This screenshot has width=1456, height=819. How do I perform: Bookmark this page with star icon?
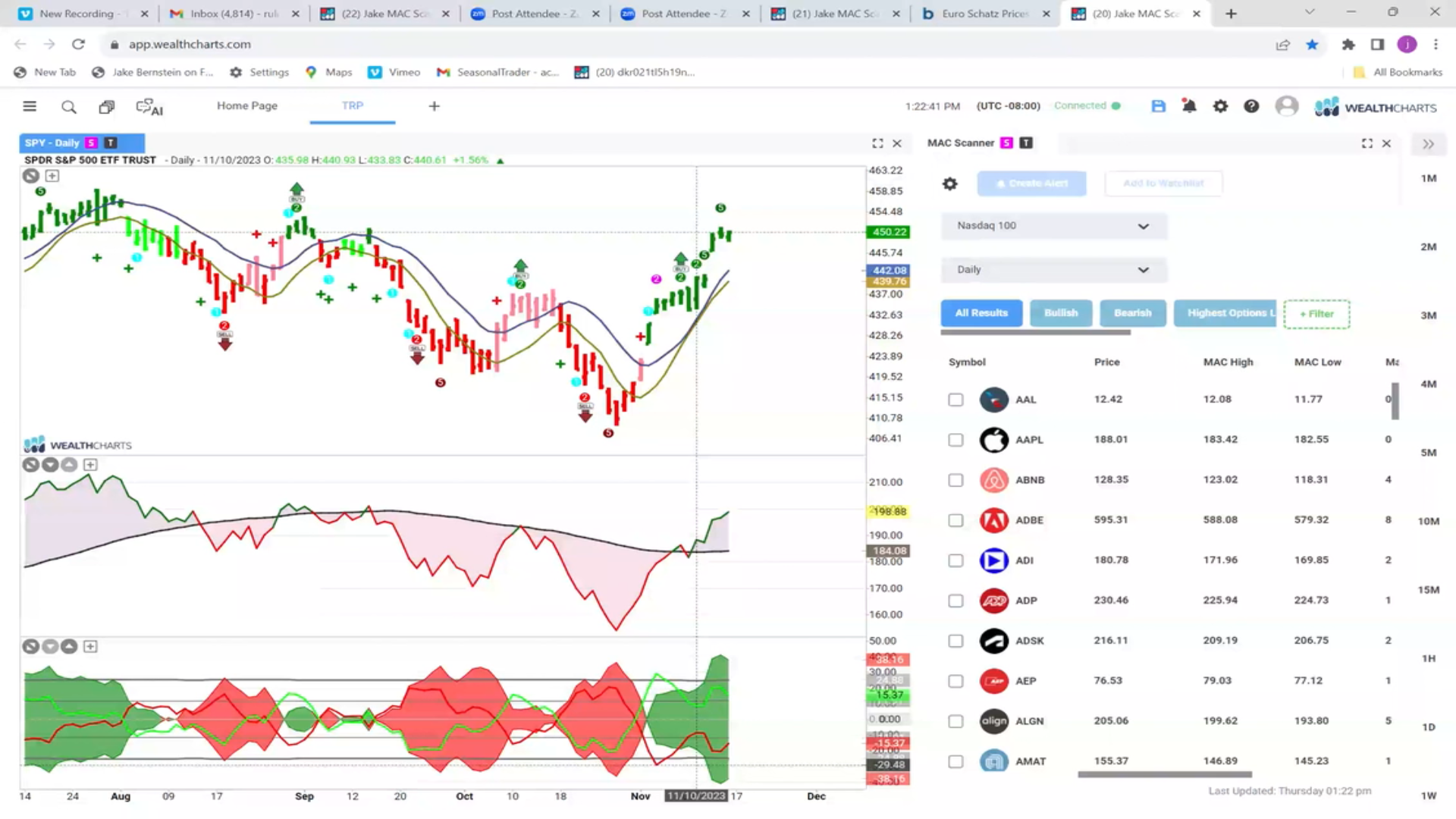[1312, 45]
